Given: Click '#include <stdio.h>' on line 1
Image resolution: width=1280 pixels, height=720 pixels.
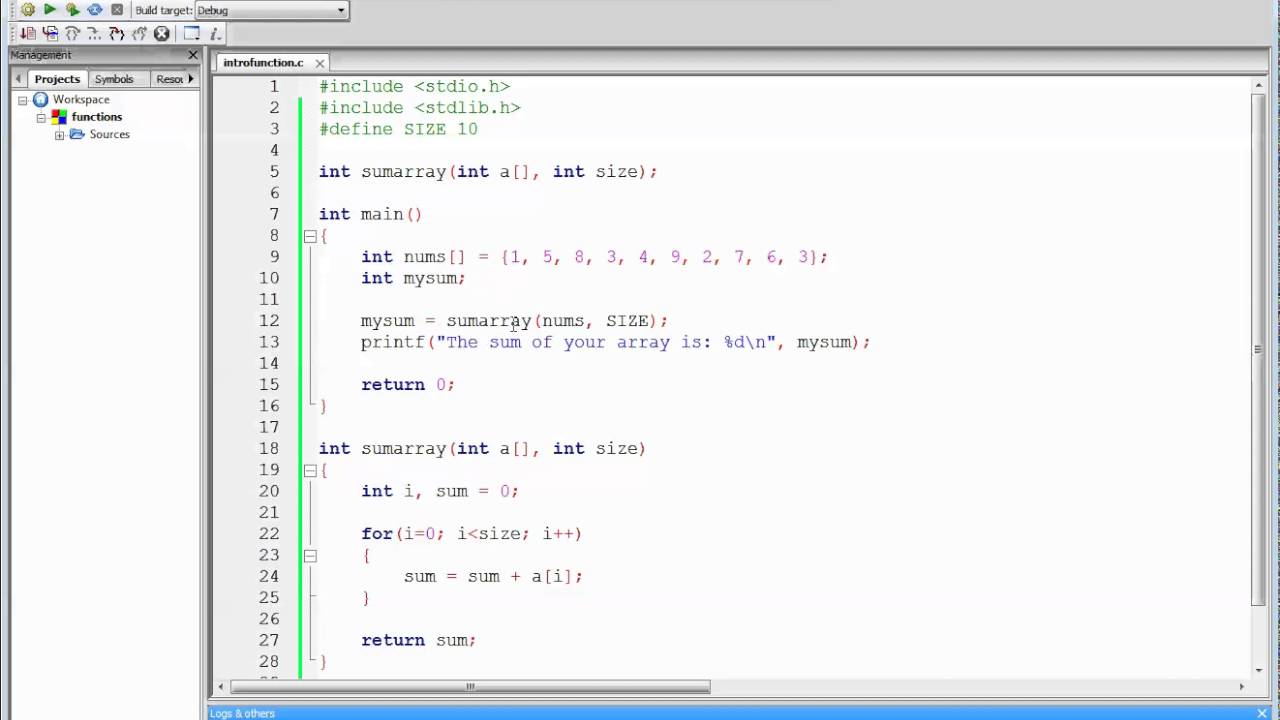Looking at the screenshot, I should (x=415, y=87).
